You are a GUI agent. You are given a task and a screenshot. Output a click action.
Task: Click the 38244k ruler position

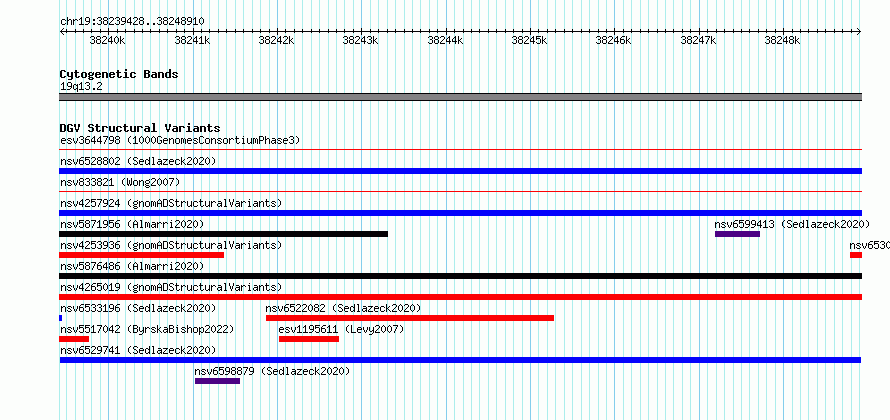point(445,41)
